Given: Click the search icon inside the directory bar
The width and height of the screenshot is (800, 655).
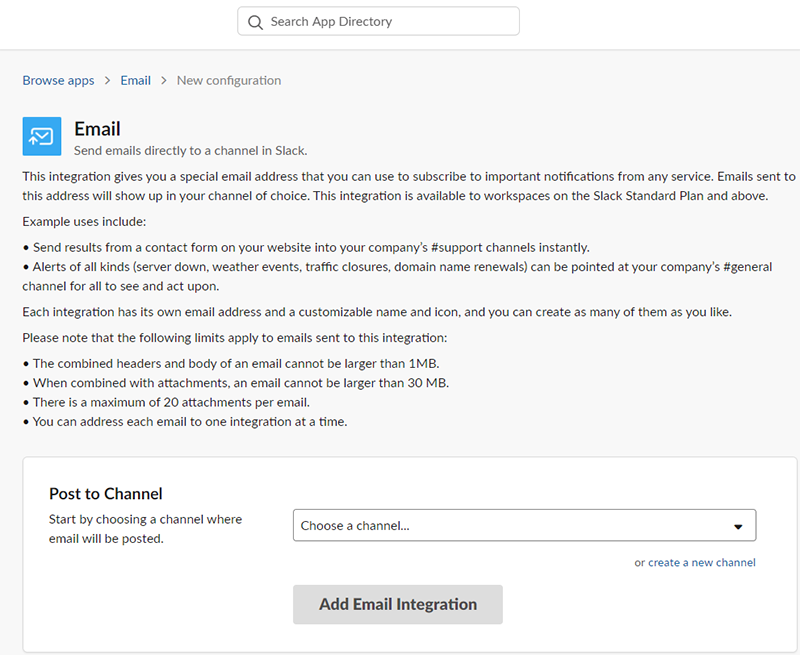Looking at the screenshot, I should pos(255,21).
